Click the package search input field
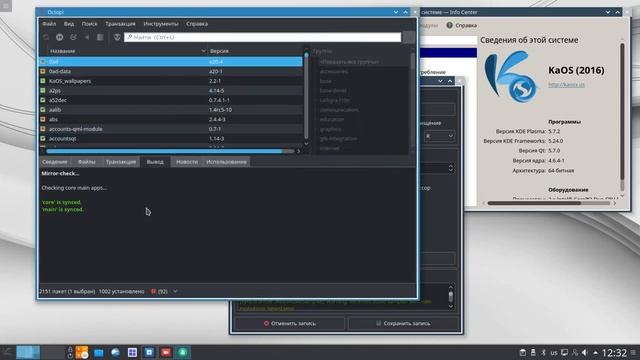640x360 pixels. [x=262, y=37]
